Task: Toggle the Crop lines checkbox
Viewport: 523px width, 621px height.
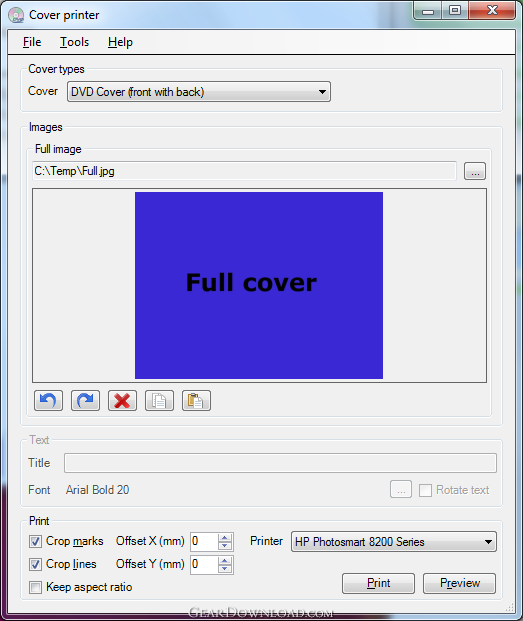Action: (35, 564)
